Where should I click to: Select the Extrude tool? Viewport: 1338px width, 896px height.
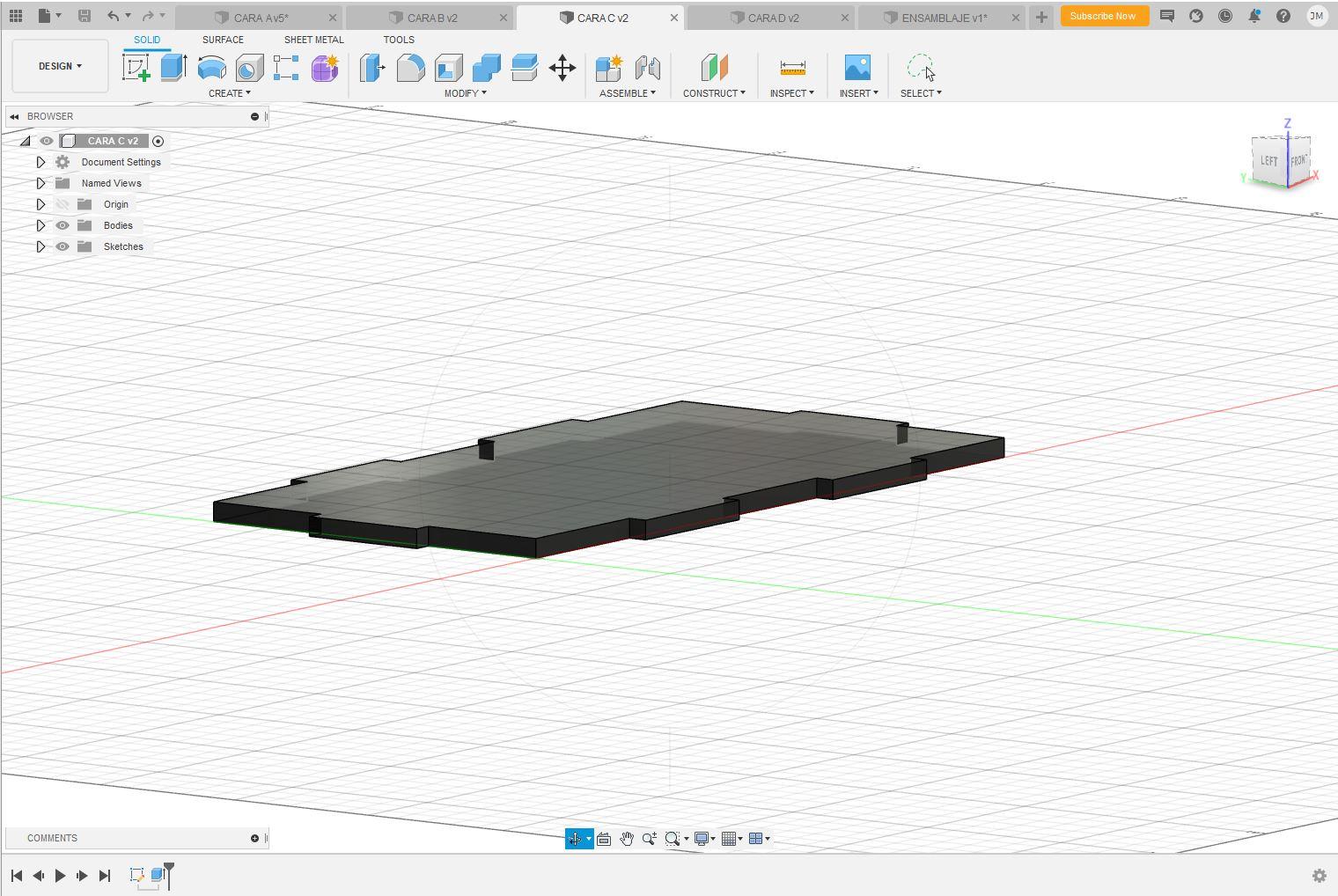point(173,68)
